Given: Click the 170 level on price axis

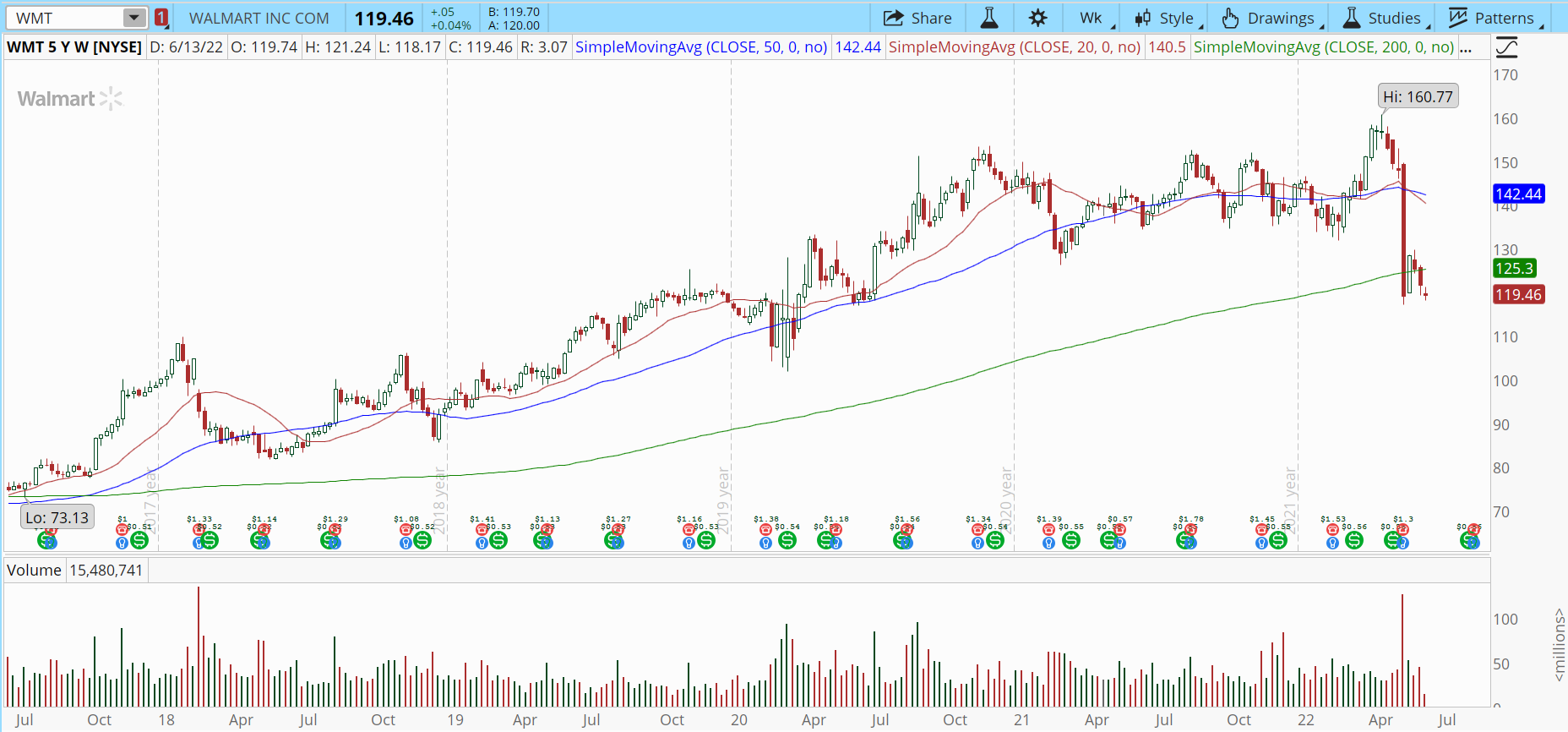Looking at the screenshot, I should tap(1505, 74).
